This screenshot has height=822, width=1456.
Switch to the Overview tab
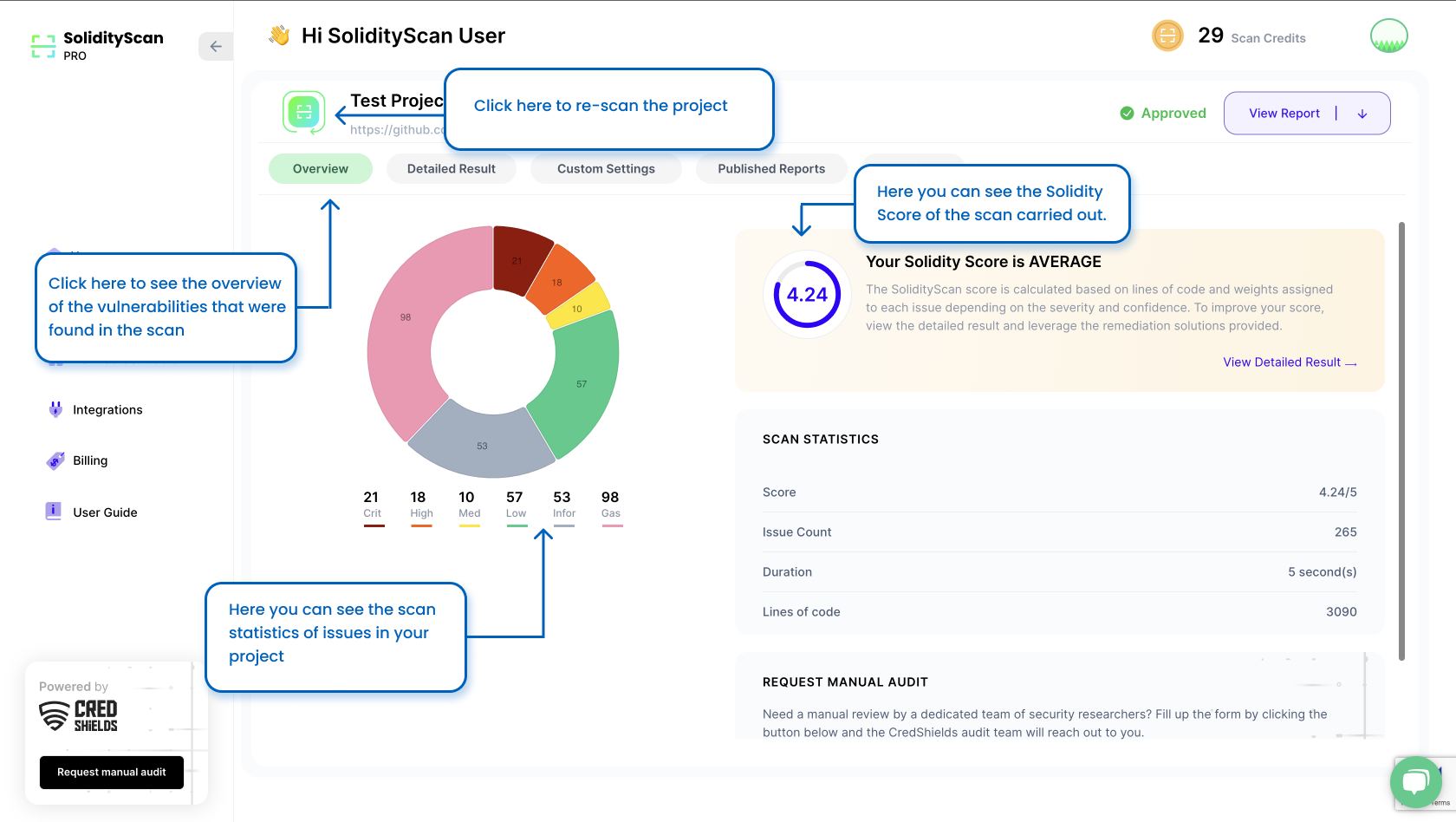pyautogui.click(x=320, y=169)
